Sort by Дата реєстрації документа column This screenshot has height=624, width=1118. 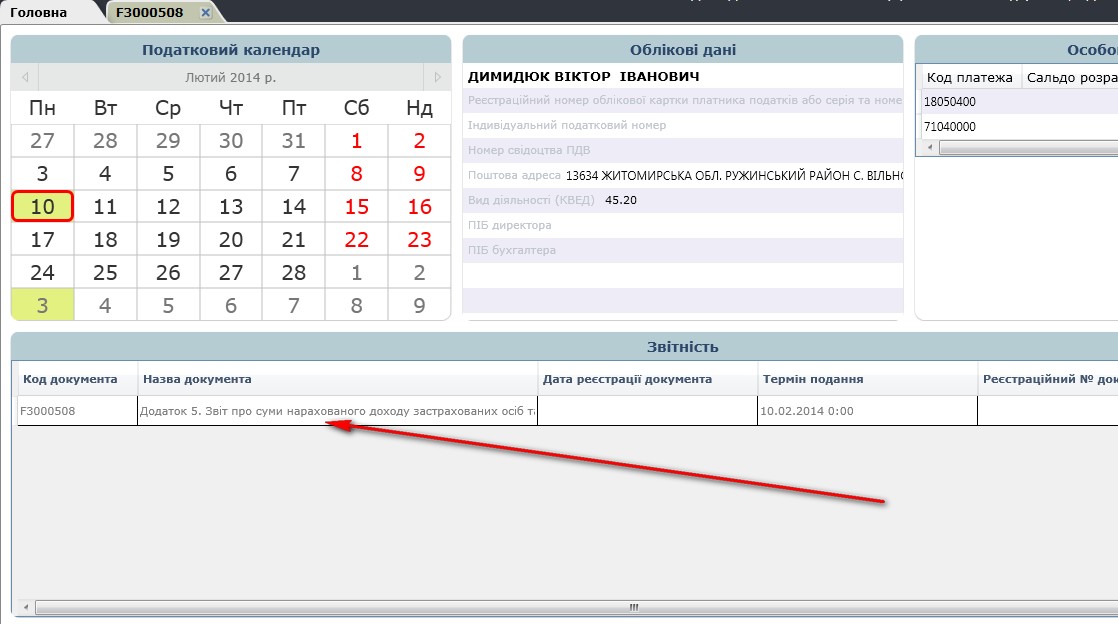point(647,379)
